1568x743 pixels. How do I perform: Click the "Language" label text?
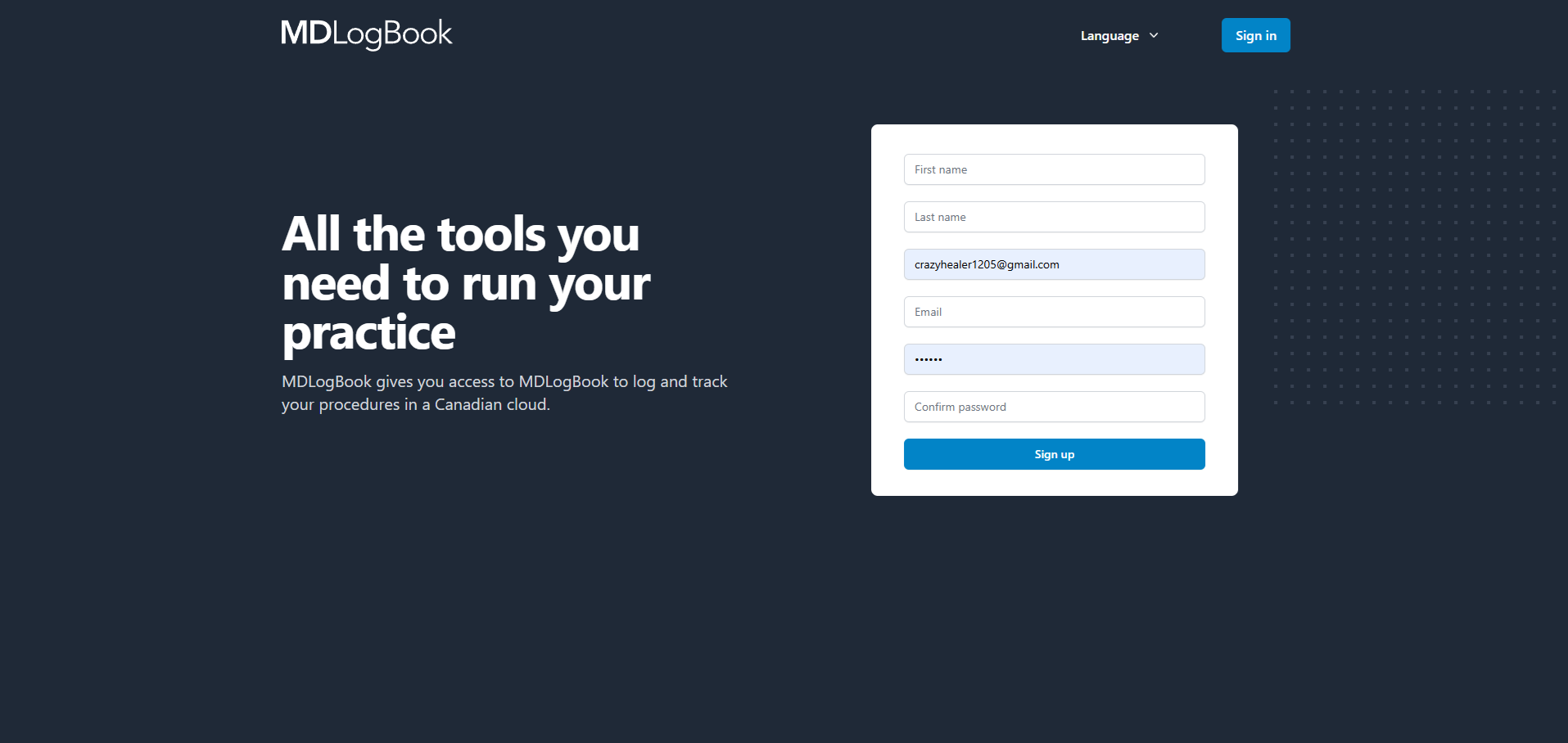(1109, 36)
